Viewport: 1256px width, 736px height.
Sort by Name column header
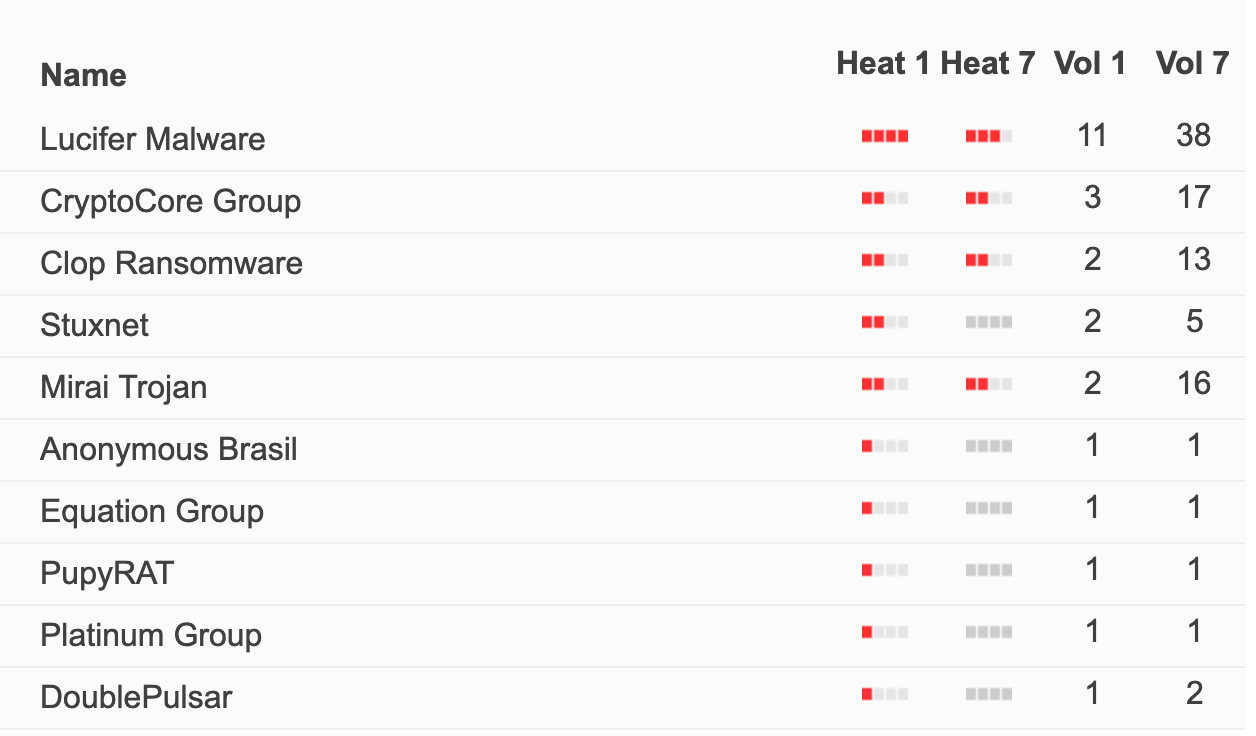pyautogui.click(x=83, y=75)
